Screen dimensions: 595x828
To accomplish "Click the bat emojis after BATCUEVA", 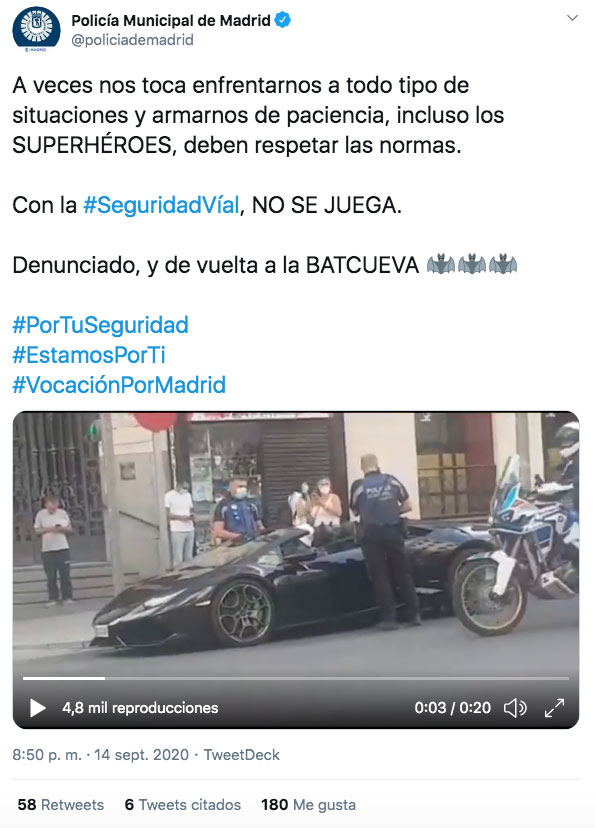I will (x=471, y=264).
